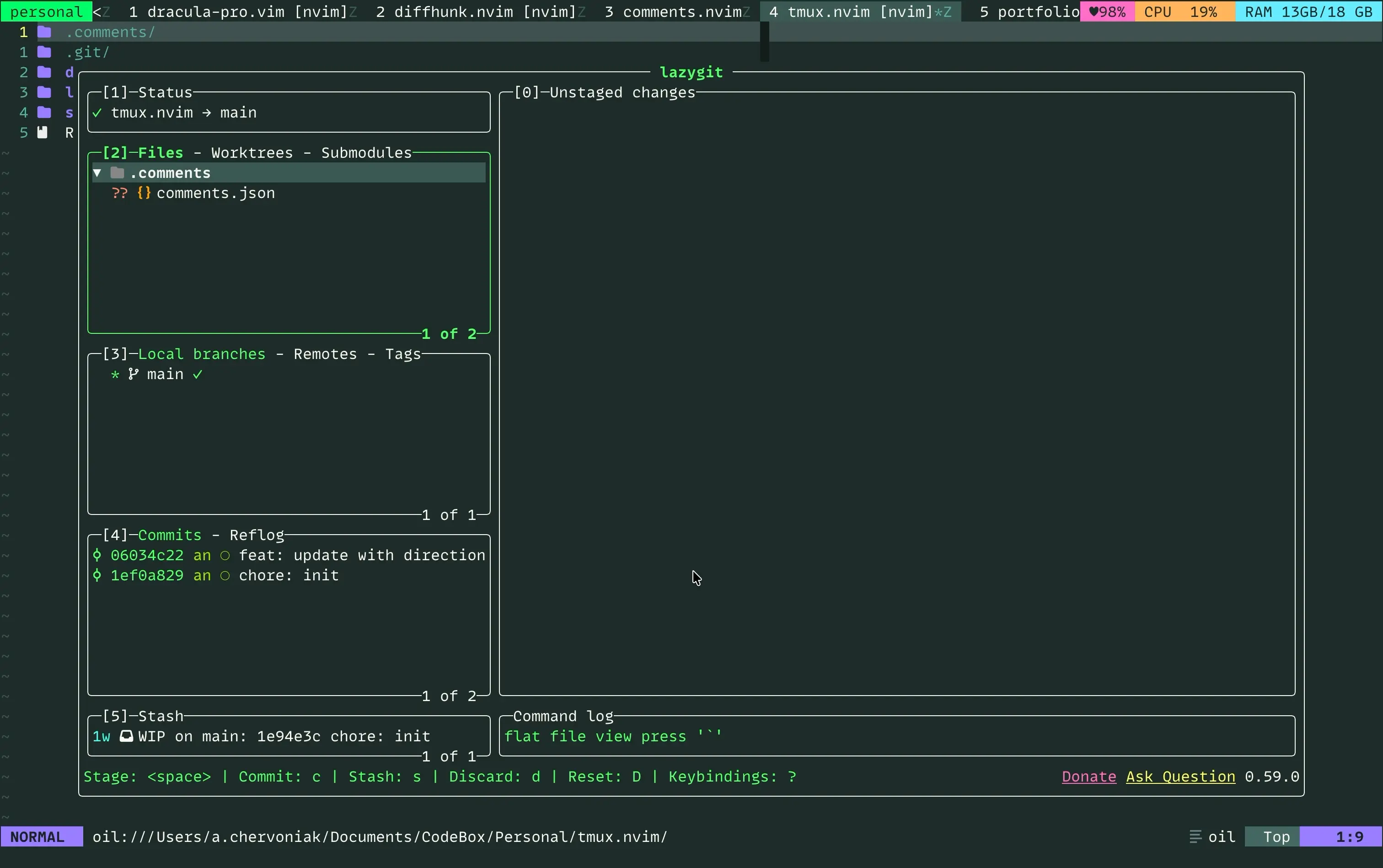Click the folder icon on oil line 2
This screenshot has height=868, width=1383.
point(44,72)
